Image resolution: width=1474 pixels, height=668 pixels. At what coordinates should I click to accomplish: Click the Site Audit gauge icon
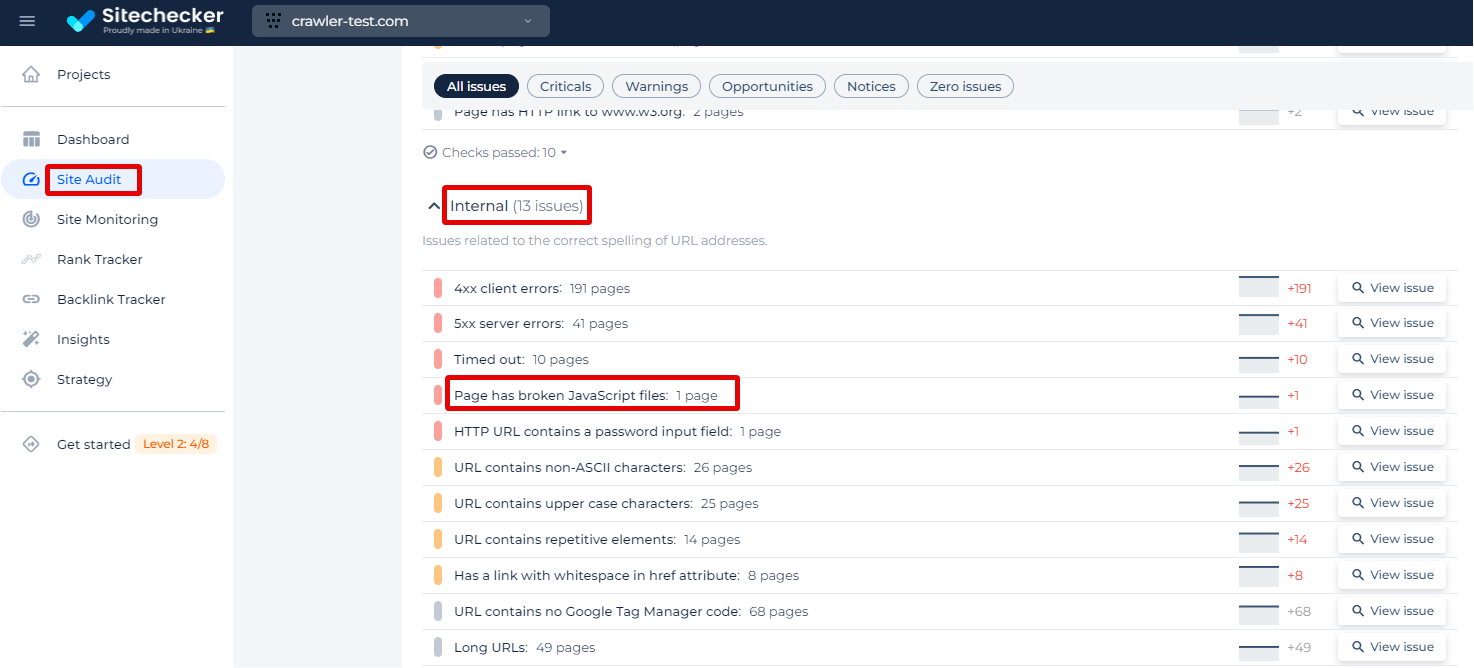pyautogui.click(x=31, y=179)
